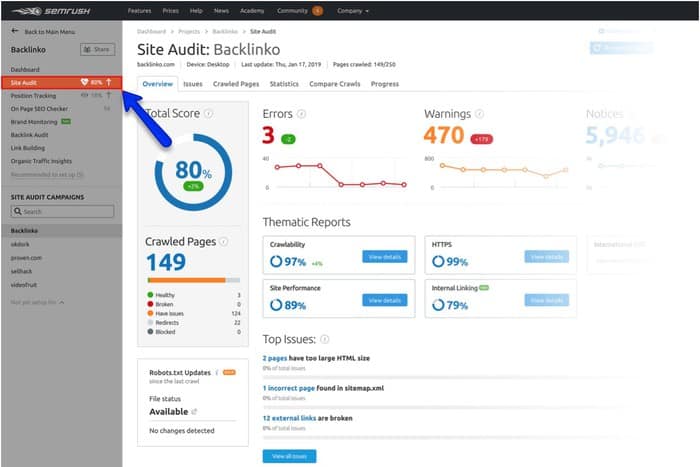Screen dimensions: 700x467
Task: Open the Academy menu item
Action: click(252, 11)
